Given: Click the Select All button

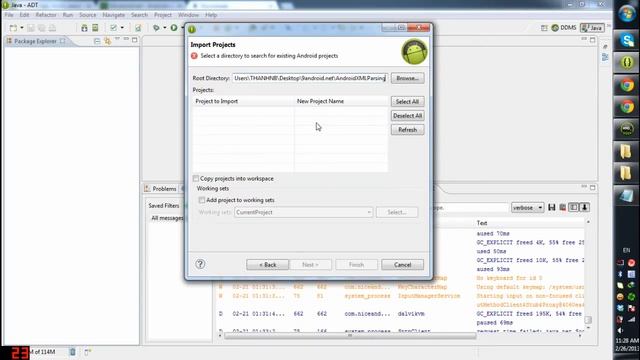Looking at the screenshot, I should (407, 101).
